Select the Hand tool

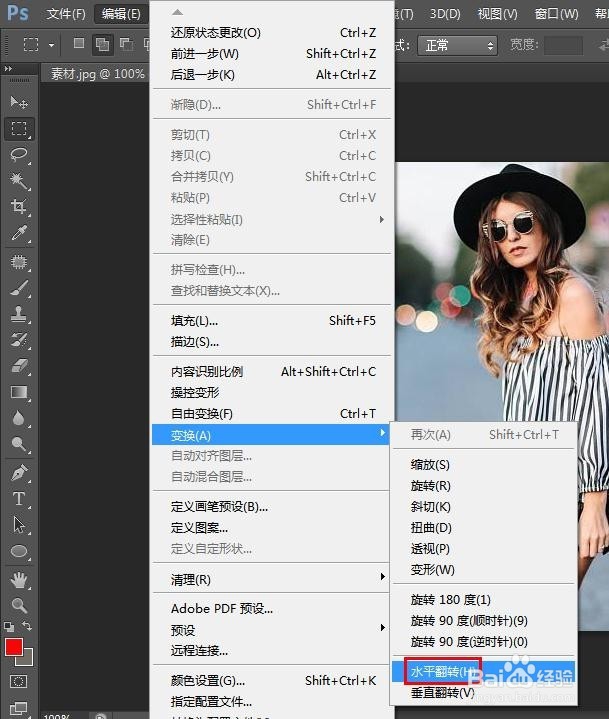click(x=19, y=580)
